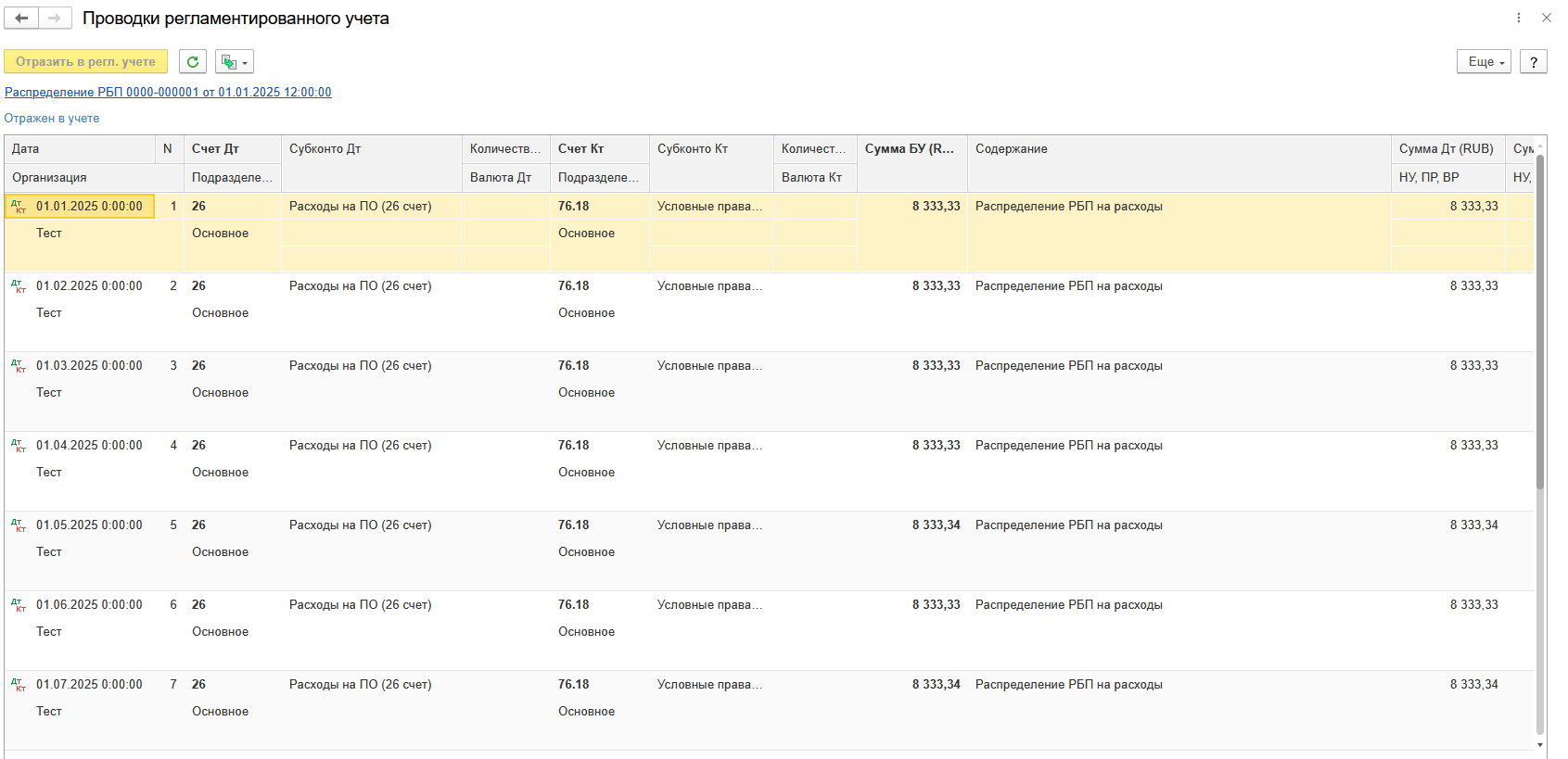Viewport: 1568px width, 759px height.
Task: Go forward with the right arrow button
Action: pos(55,18)
